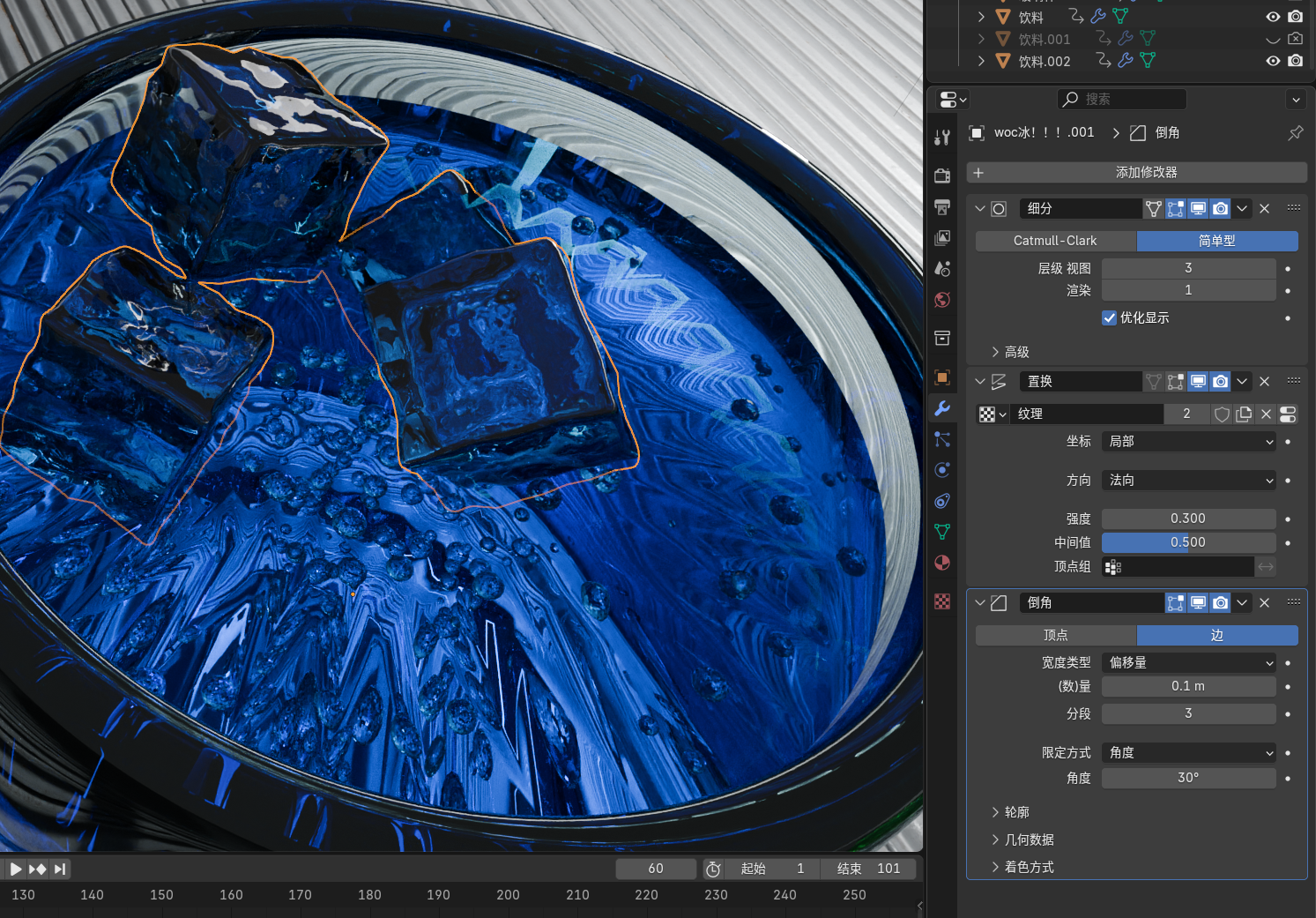The width and height of the screenshot is (1316, 918).
Task: Uncheck the 优化显示 checkbox
Action: [1110, 318]
